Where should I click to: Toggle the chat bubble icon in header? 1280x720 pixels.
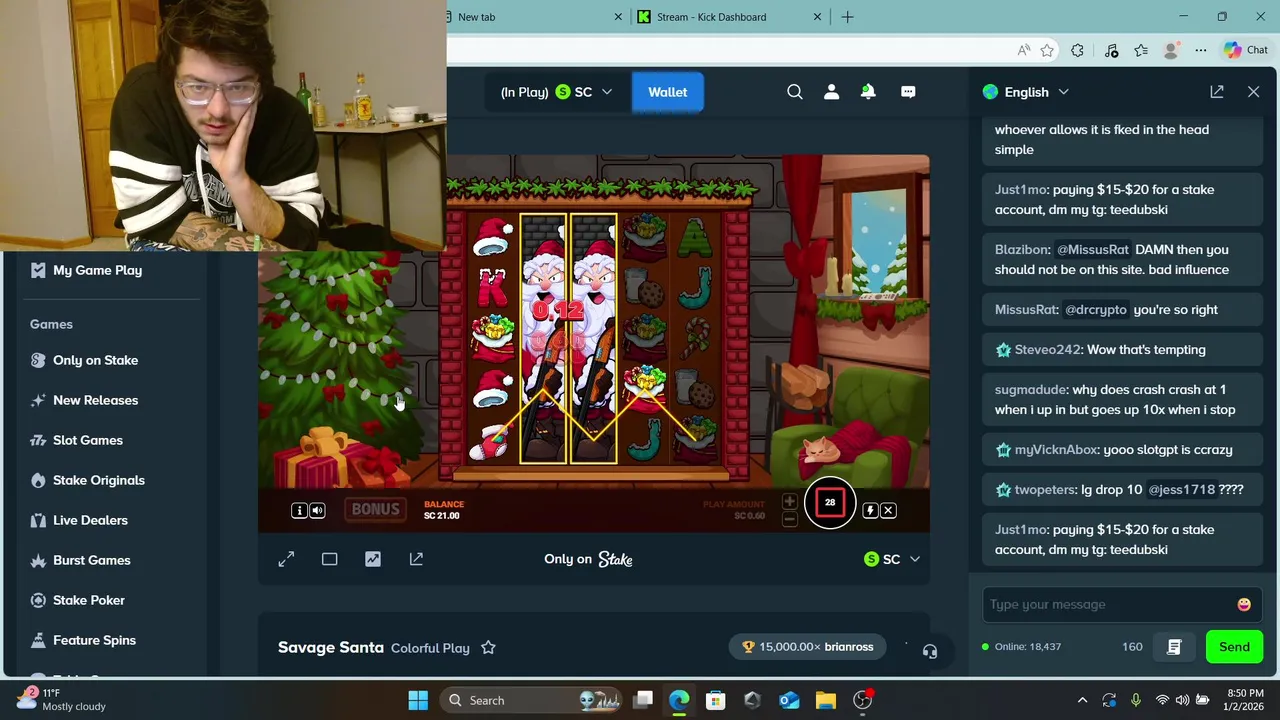(x=908, y=92)
